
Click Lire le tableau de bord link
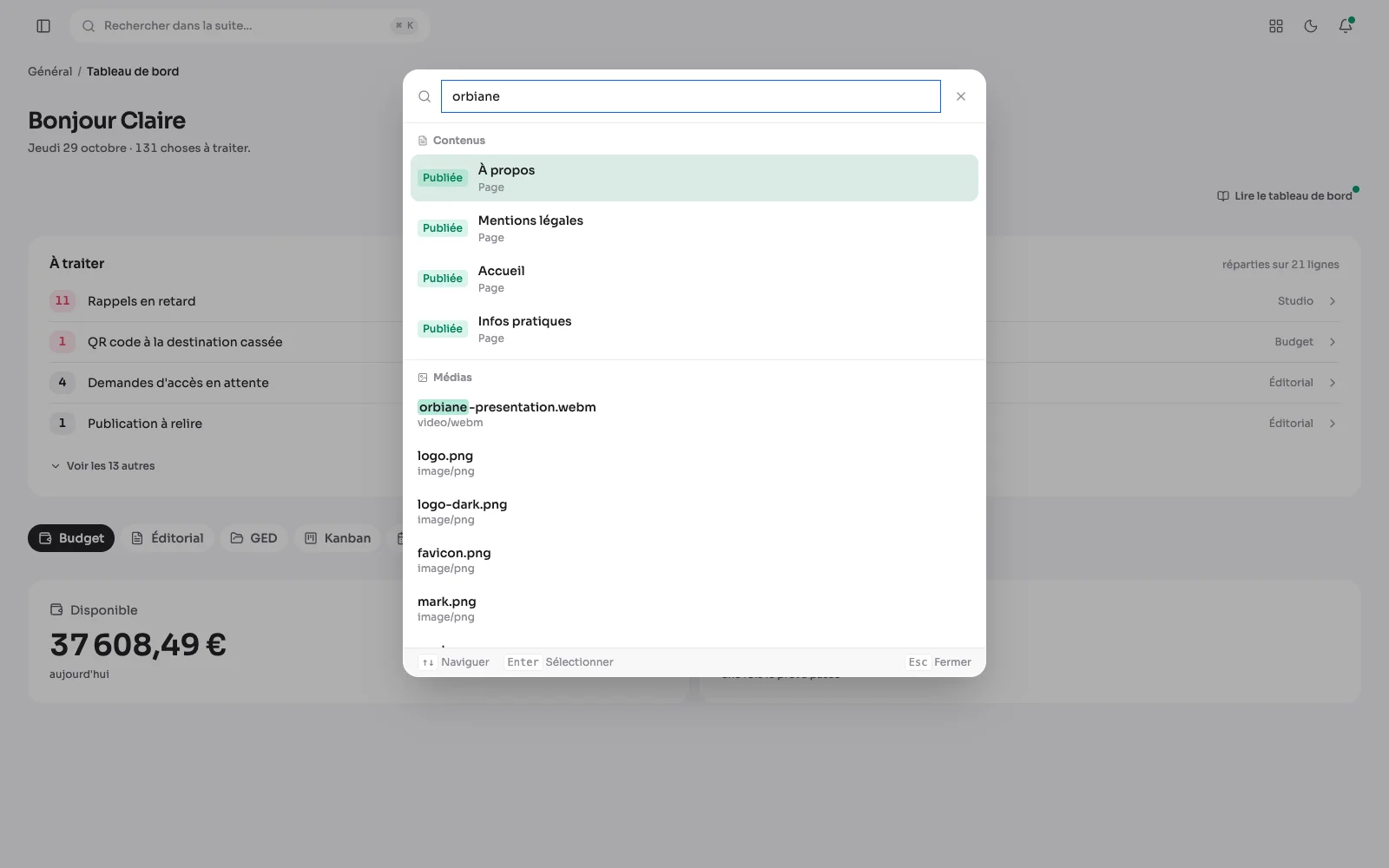tap(1285, 196)
